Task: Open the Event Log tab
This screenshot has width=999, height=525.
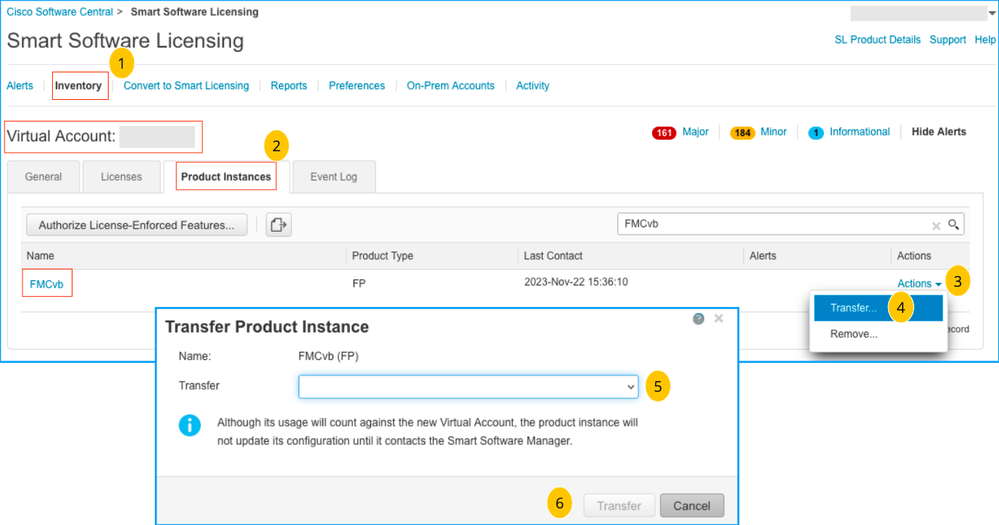Action: click(334, 176)
